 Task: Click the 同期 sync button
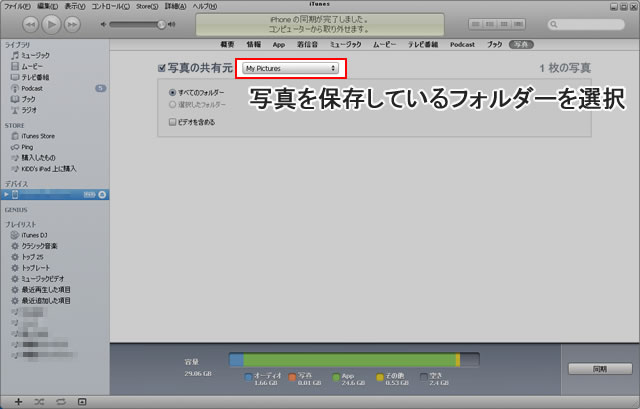(x=600, y=369)
